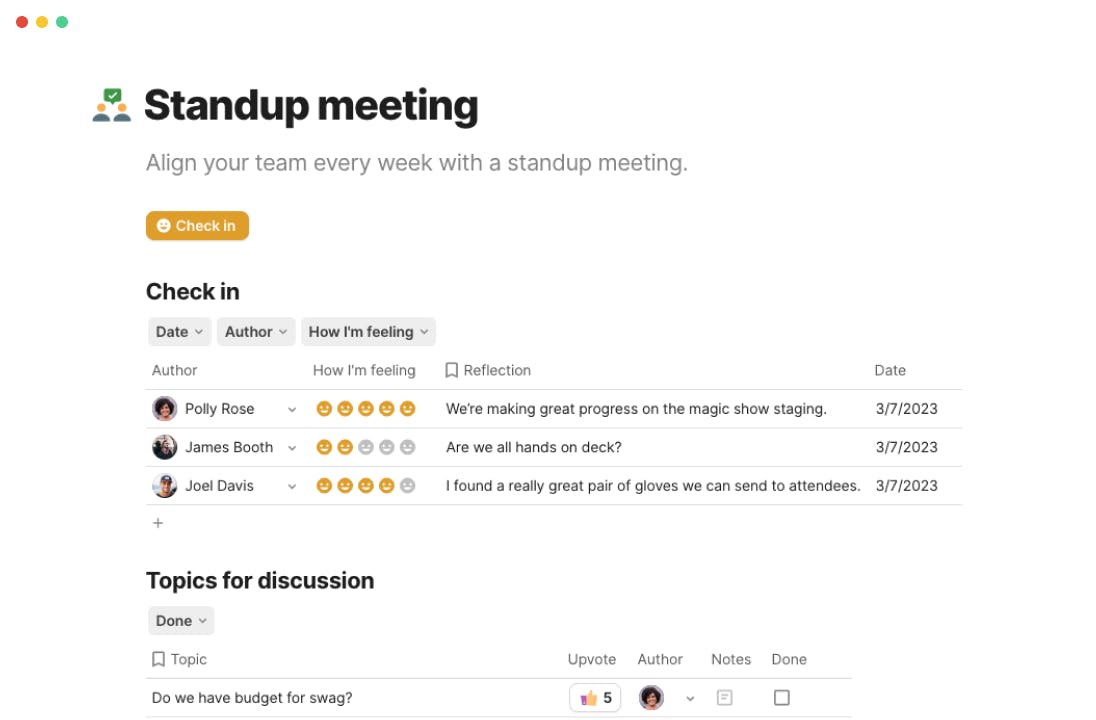Click James Booth's avatar picture
The image size is (1096, 720).
(165, 447)
